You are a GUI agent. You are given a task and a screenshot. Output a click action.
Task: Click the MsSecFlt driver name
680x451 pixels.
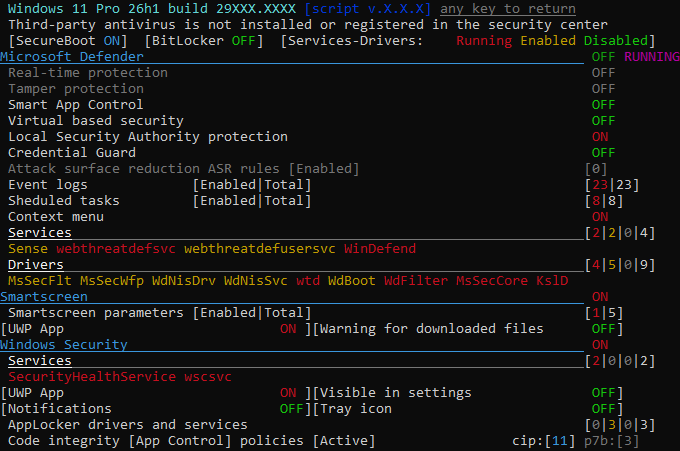40,281
